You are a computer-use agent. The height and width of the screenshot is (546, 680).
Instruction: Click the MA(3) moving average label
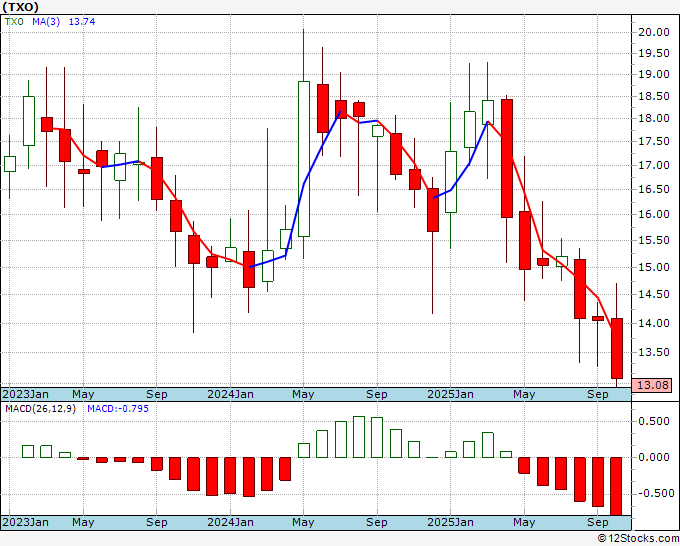(46, 22)
